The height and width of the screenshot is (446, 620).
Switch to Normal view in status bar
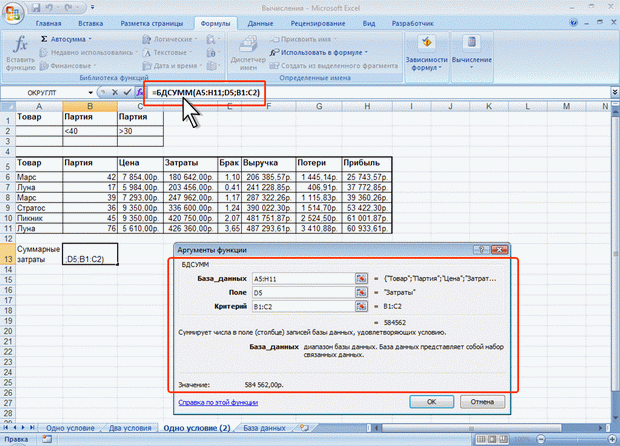481,439
